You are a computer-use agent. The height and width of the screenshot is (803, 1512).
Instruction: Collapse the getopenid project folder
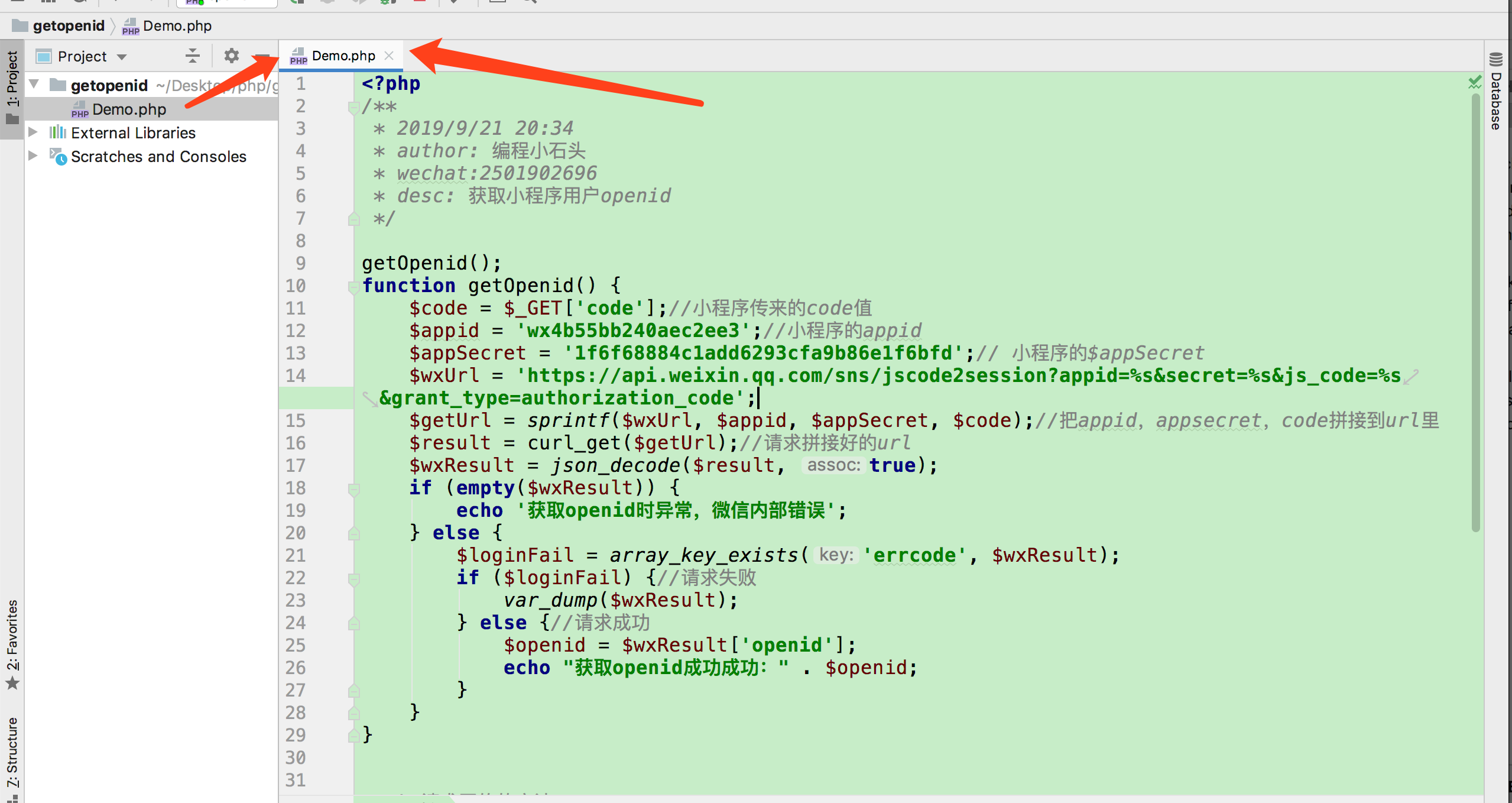click(34, 85)
